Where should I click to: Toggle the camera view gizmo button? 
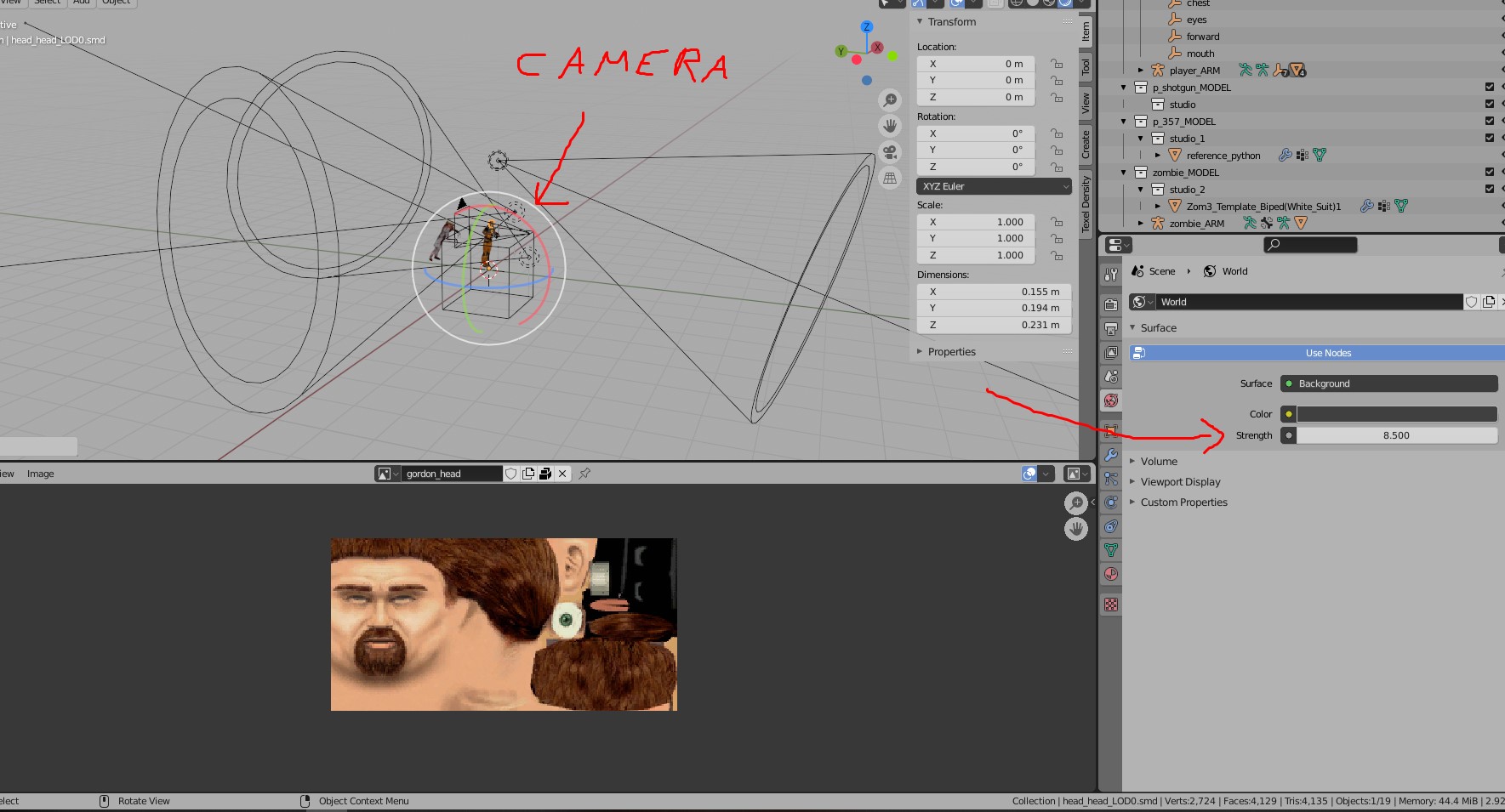pyautogui.click(x=890, y=152)
